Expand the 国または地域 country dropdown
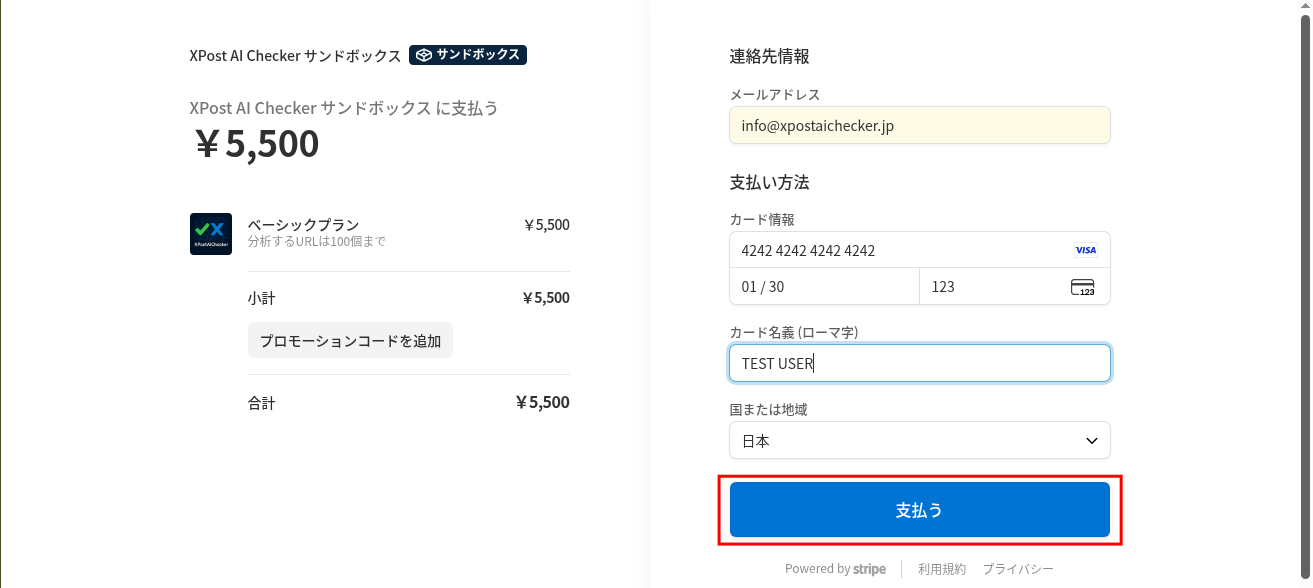 tap(919, 440)
